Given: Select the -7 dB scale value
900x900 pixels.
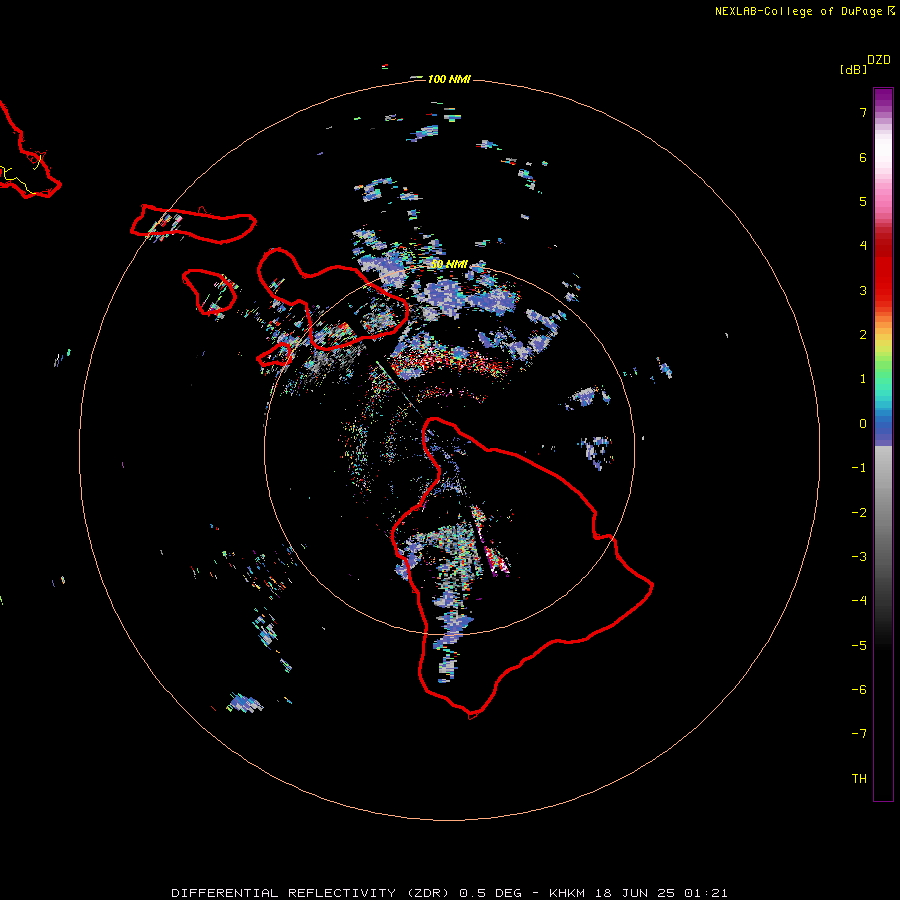Looking at the screenshot, I should point(859,734).
